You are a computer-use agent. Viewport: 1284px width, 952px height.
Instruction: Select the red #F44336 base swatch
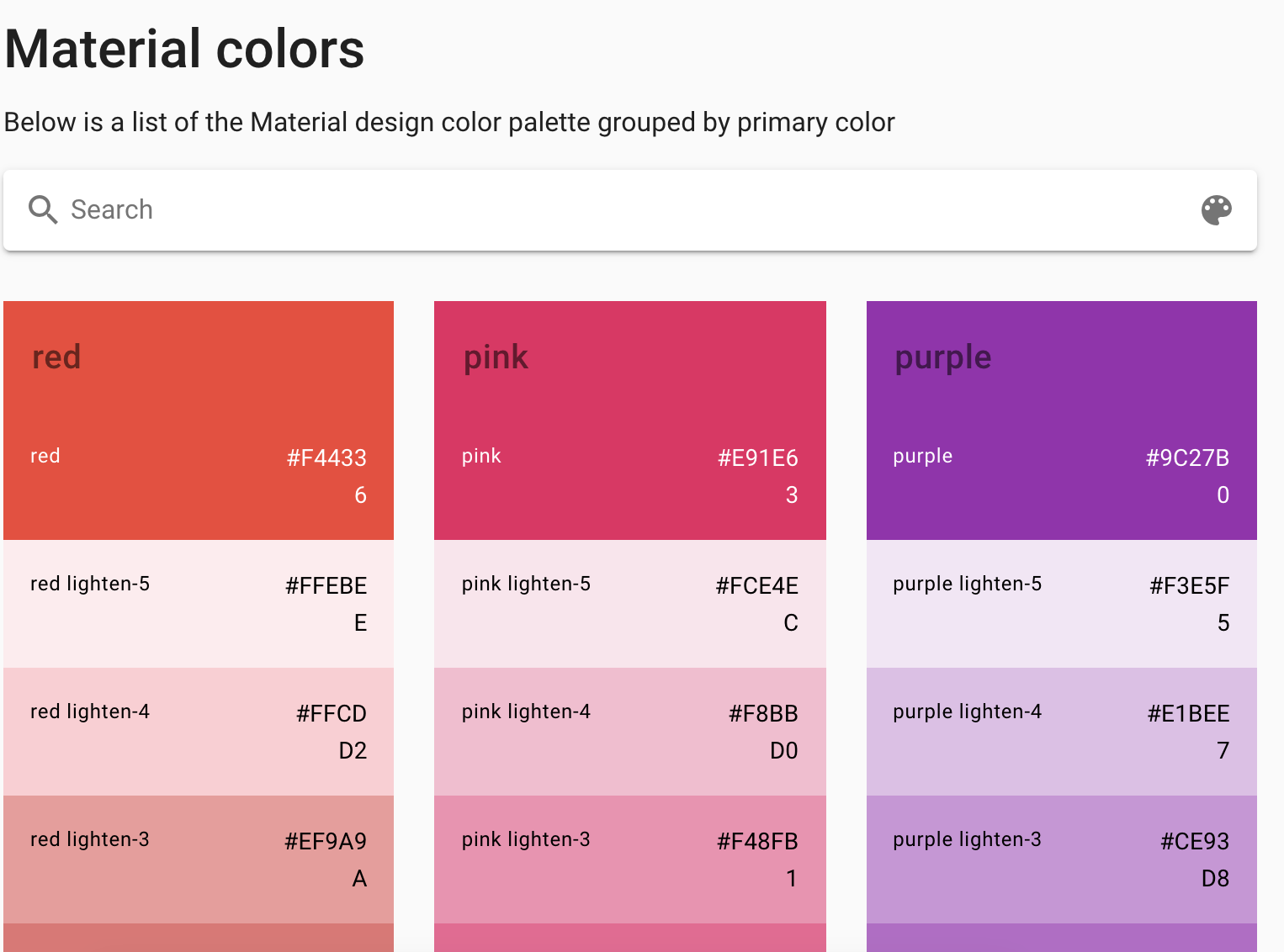199,476
